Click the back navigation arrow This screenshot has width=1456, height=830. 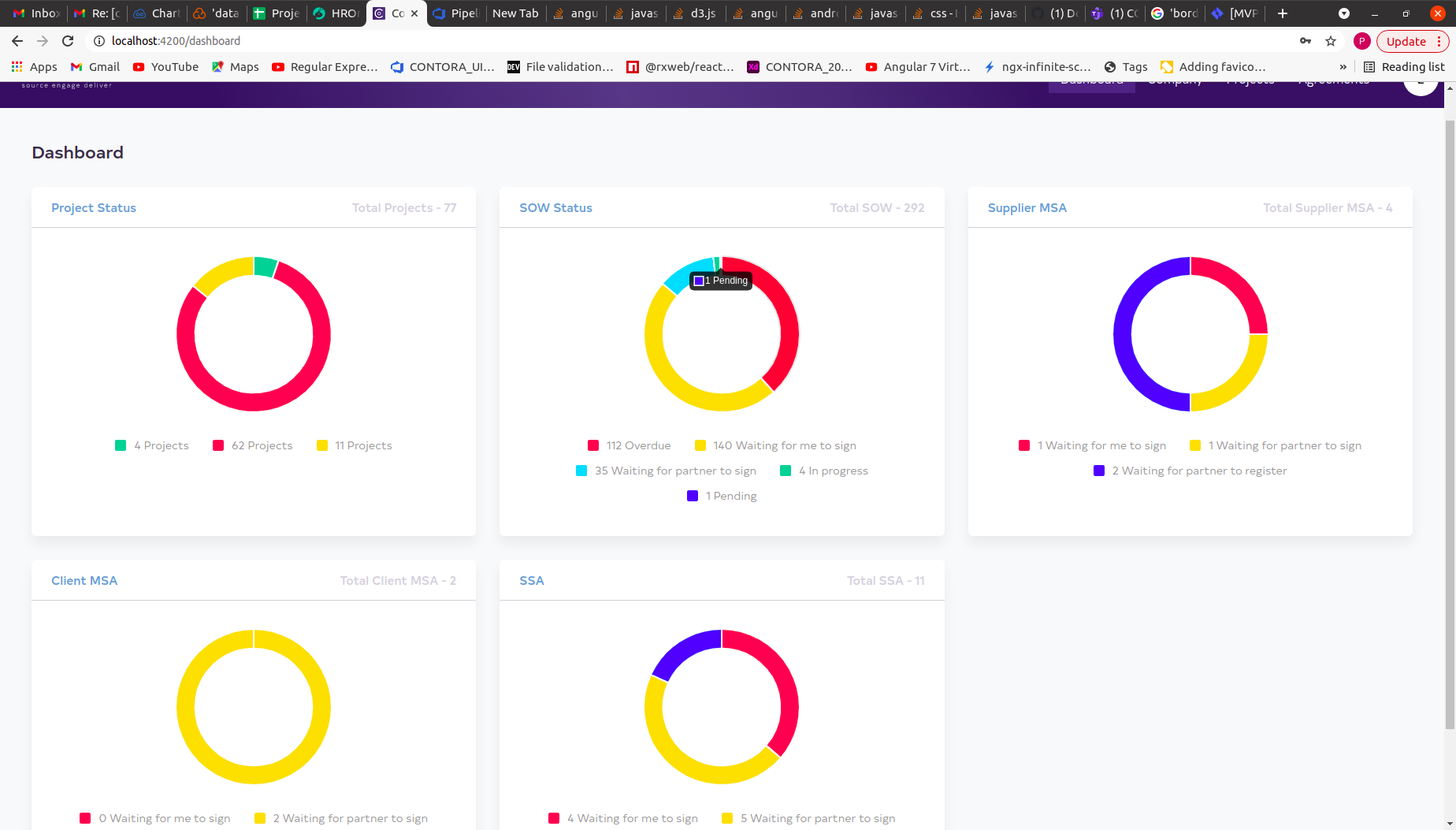point(17,40)
